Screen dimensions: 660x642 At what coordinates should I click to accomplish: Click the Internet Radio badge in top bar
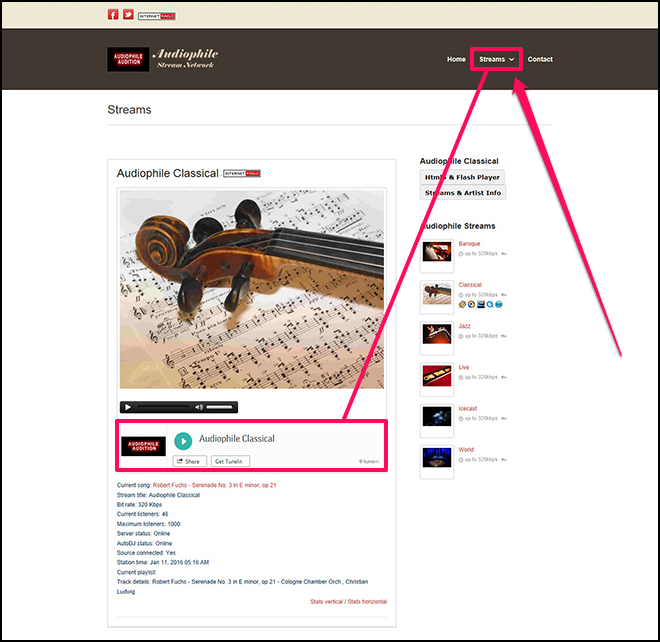157,16
